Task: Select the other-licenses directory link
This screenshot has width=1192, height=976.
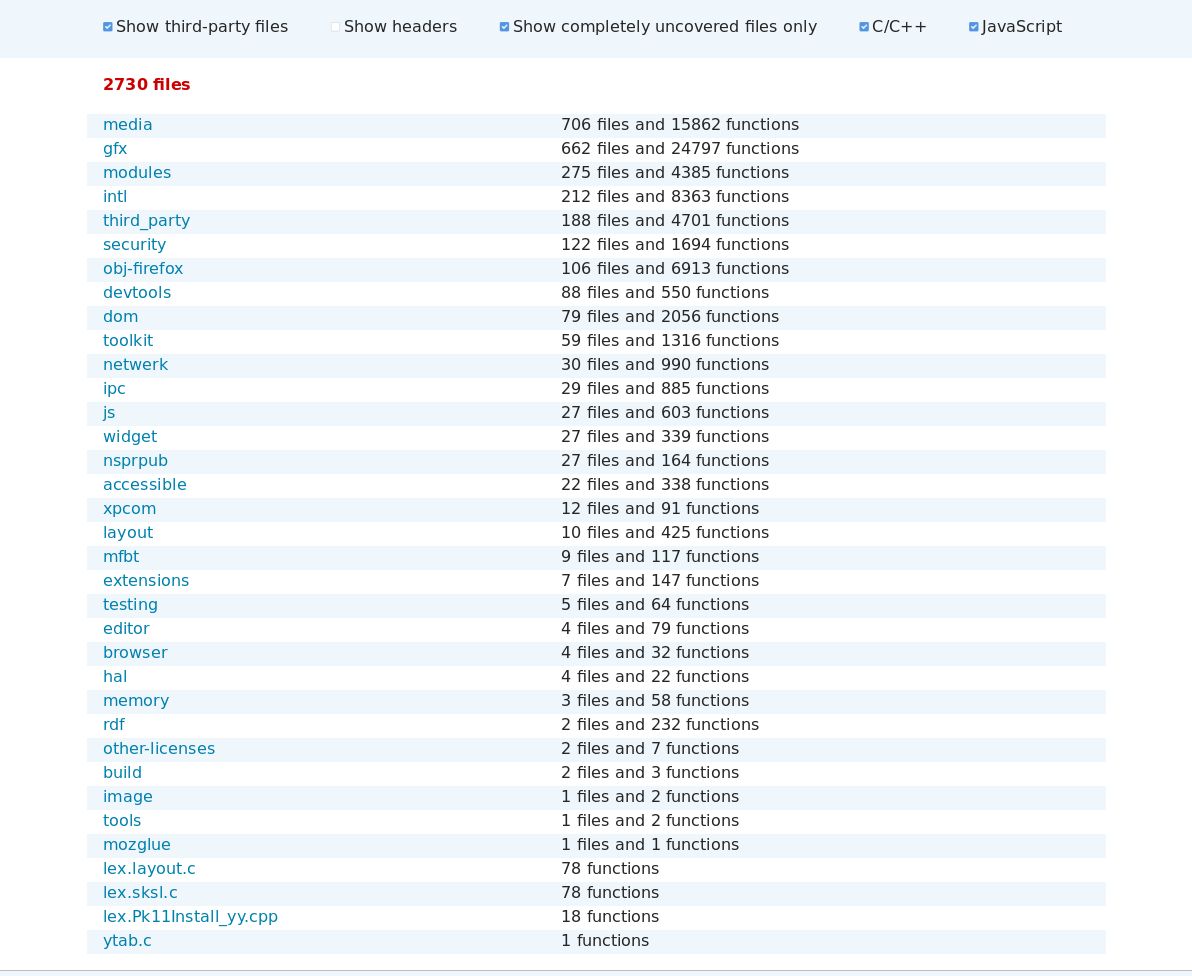Action: tap(159, 749)
